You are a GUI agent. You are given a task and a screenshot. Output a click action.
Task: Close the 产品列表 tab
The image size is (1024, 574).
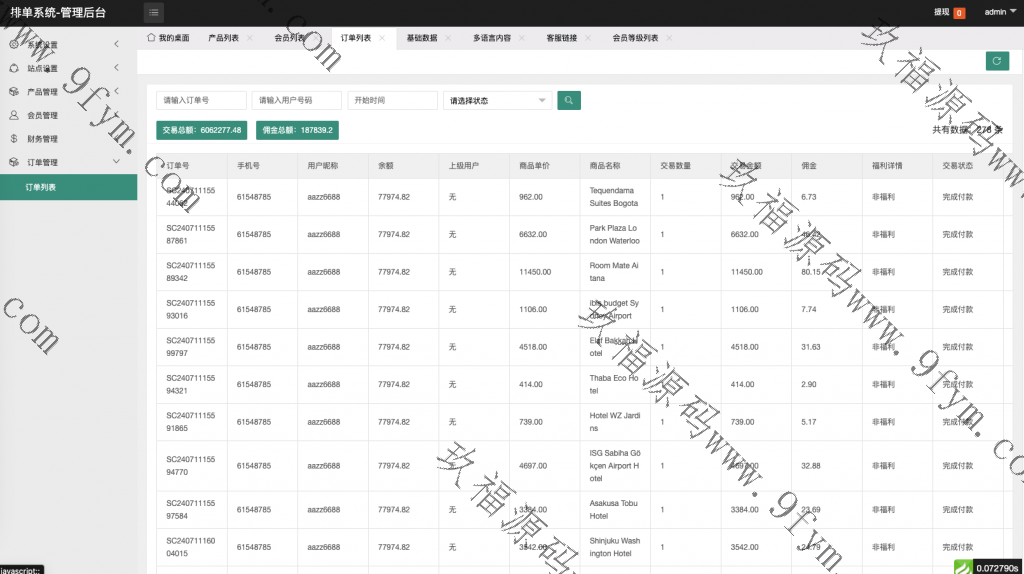coord(250,38)
